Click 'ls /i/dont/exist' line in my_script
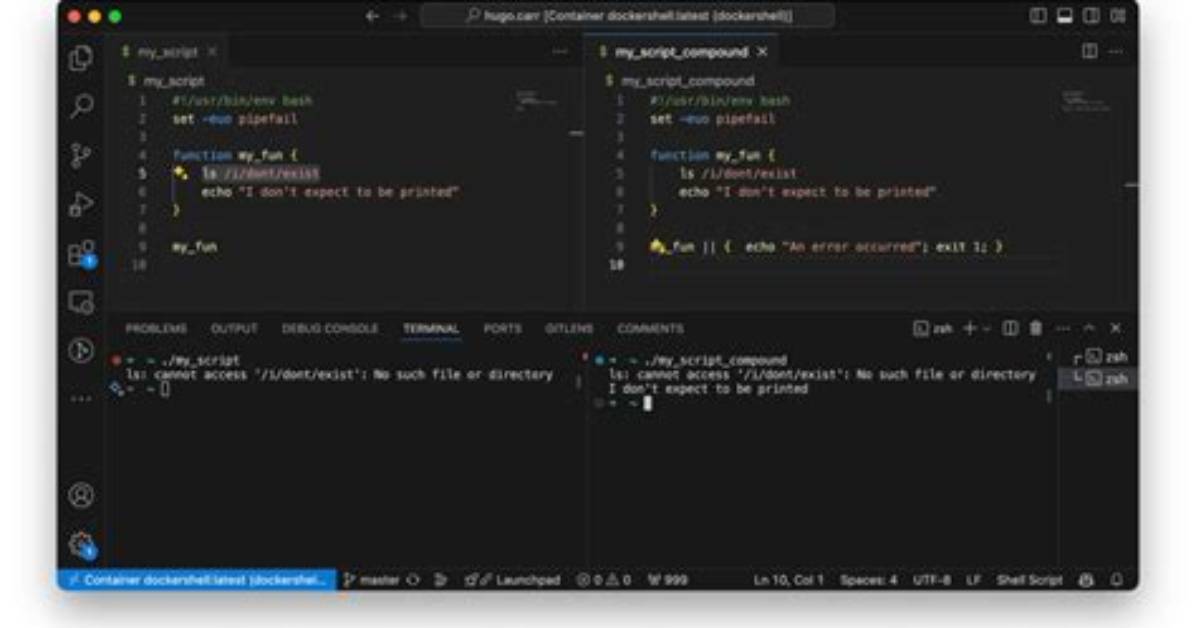This screenshot has height=628, width=1196. coord(260,173)
